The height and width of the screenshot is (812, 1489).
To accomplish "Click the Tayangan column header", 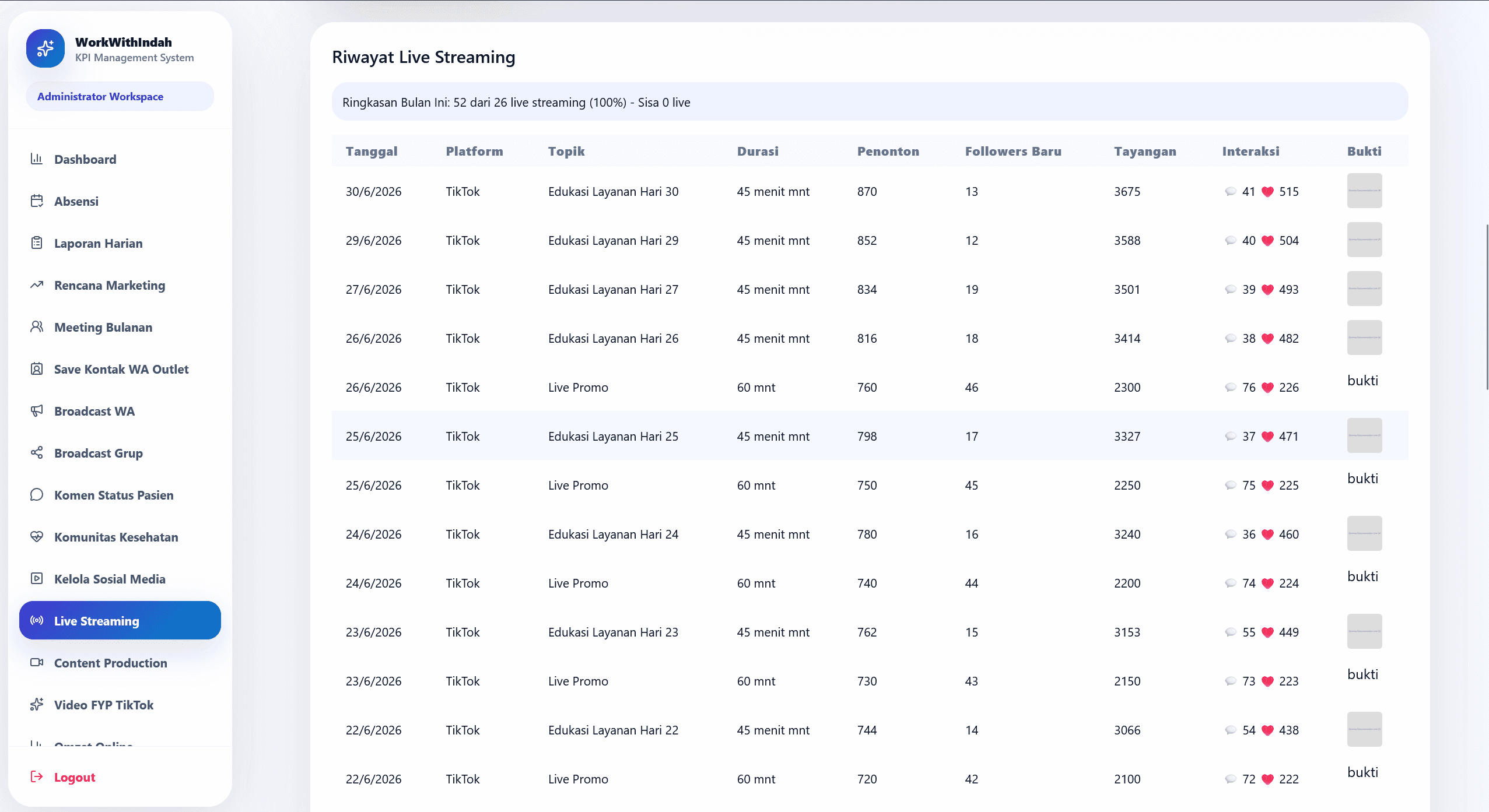I will click(x=1145, y=151).
